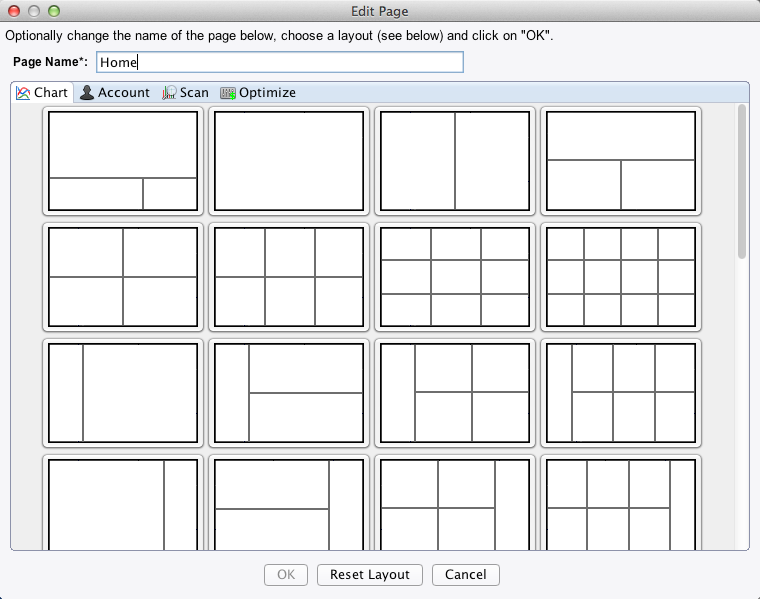Image resolution: width=760 pixels, height=599 pixels.
Task: Choose layout with wide top and two lower panes
Action: (621, 161)
